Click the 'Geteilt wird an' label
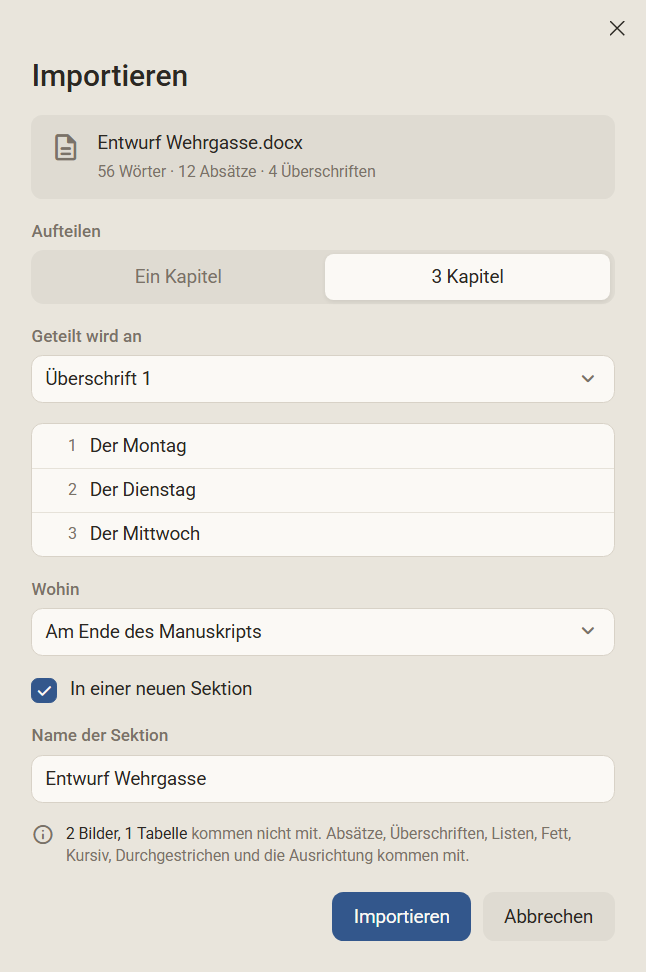 [87, 336]
